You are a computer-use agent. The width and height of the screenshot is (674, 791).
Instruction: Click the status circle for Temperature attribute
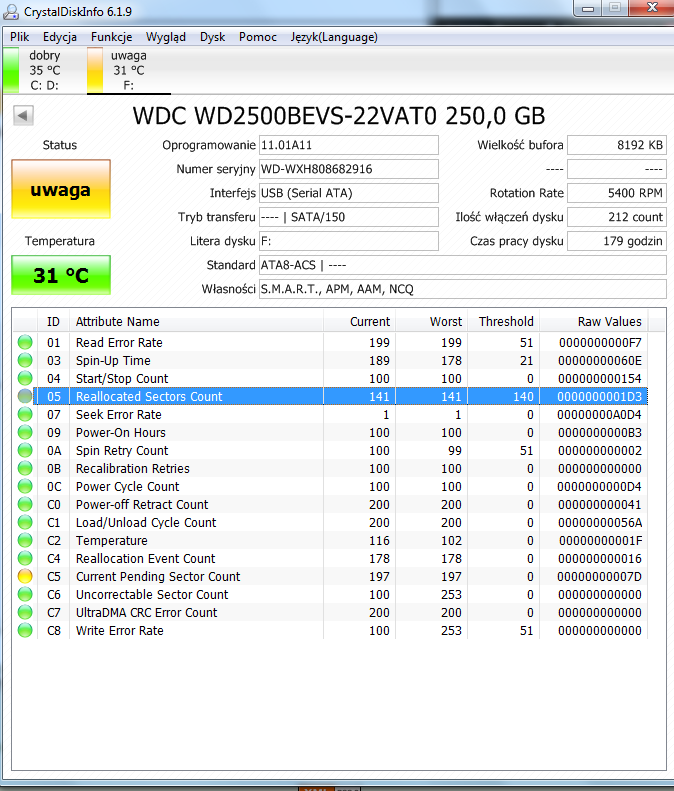coord(25,540)
